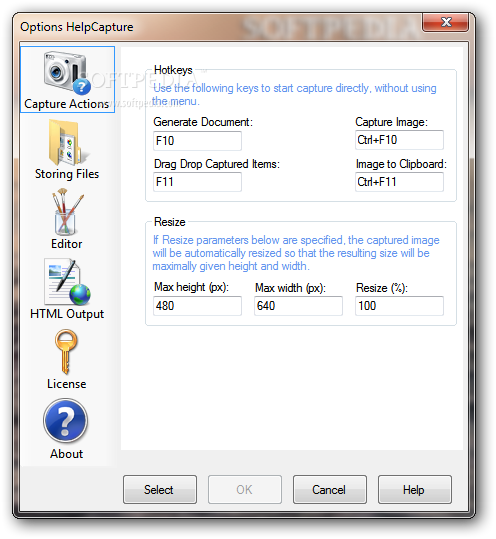
Task: Open the Storing Files folder icon
Action: pyautogui.click(x=67, y=143)
